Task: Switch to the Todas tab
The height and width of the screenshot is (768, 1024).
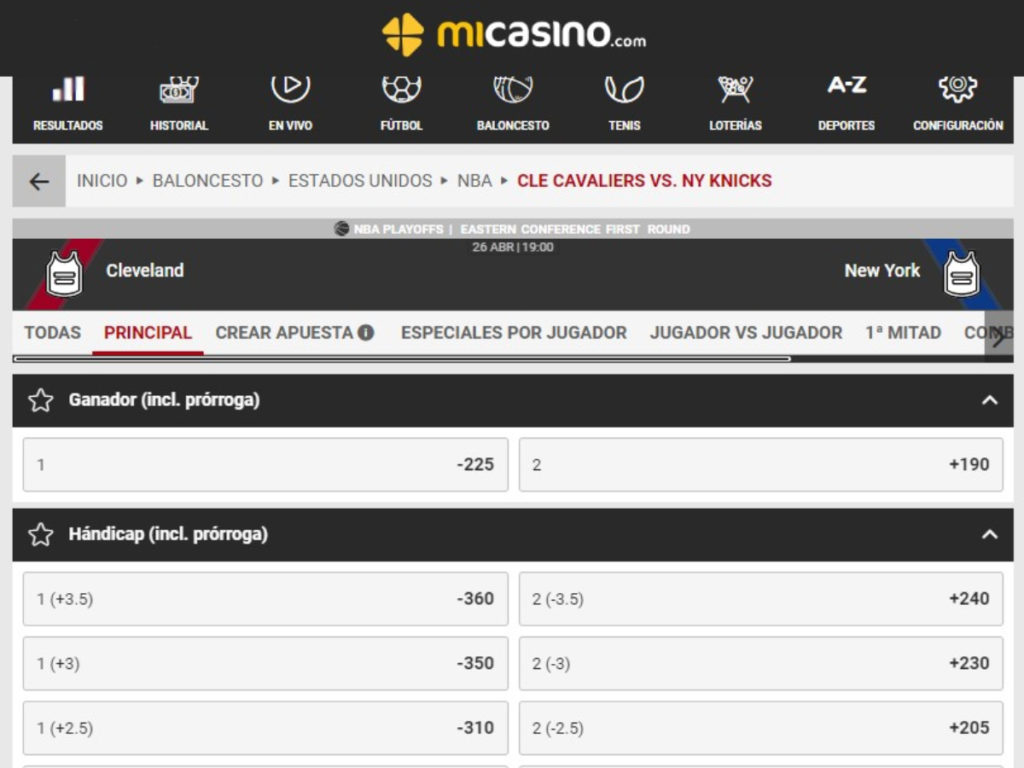Action: [x=53, y=332]
